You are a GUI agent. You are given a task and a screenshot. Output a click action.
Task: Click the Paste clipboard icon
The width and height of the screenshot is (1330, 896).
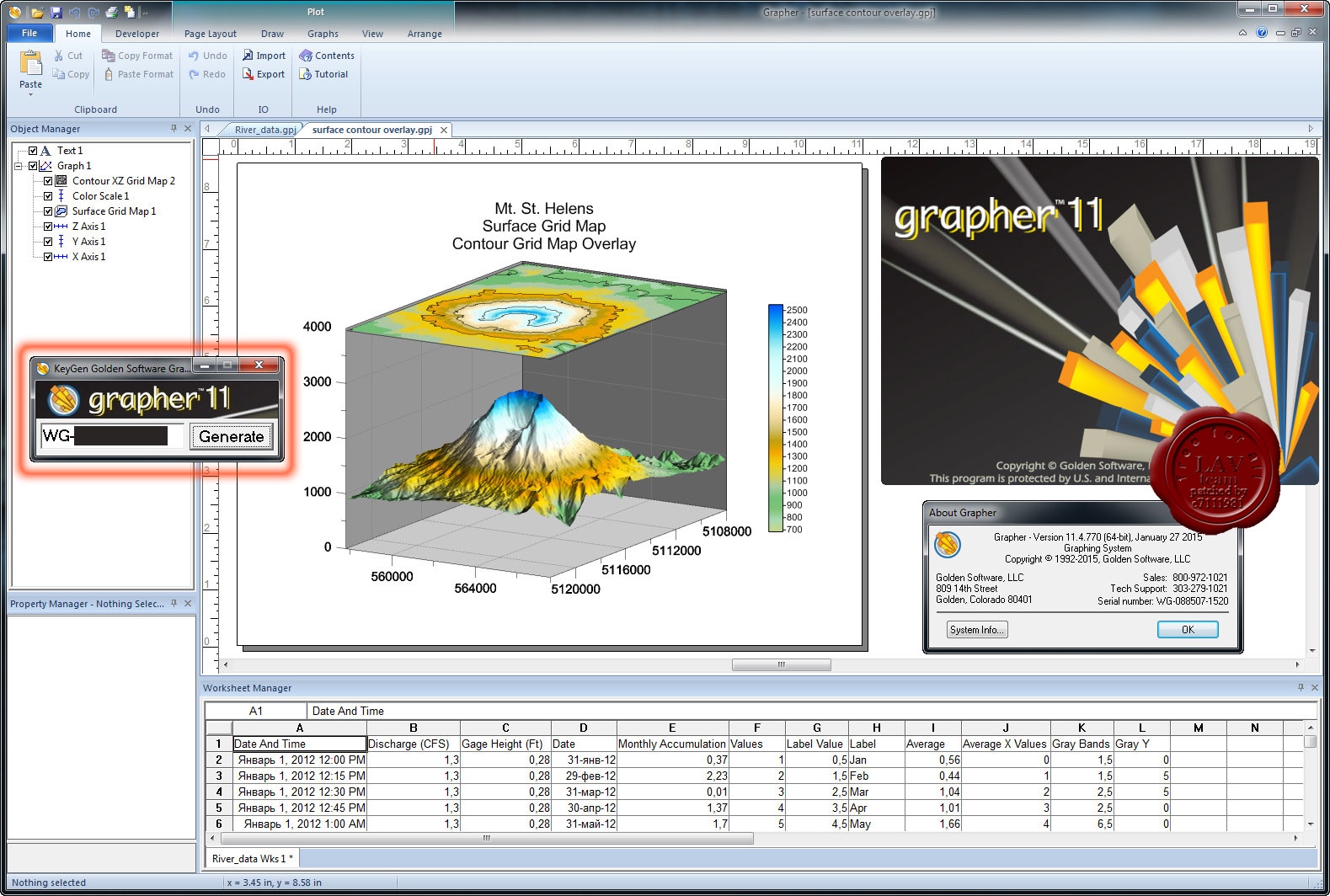pos(30,63)
